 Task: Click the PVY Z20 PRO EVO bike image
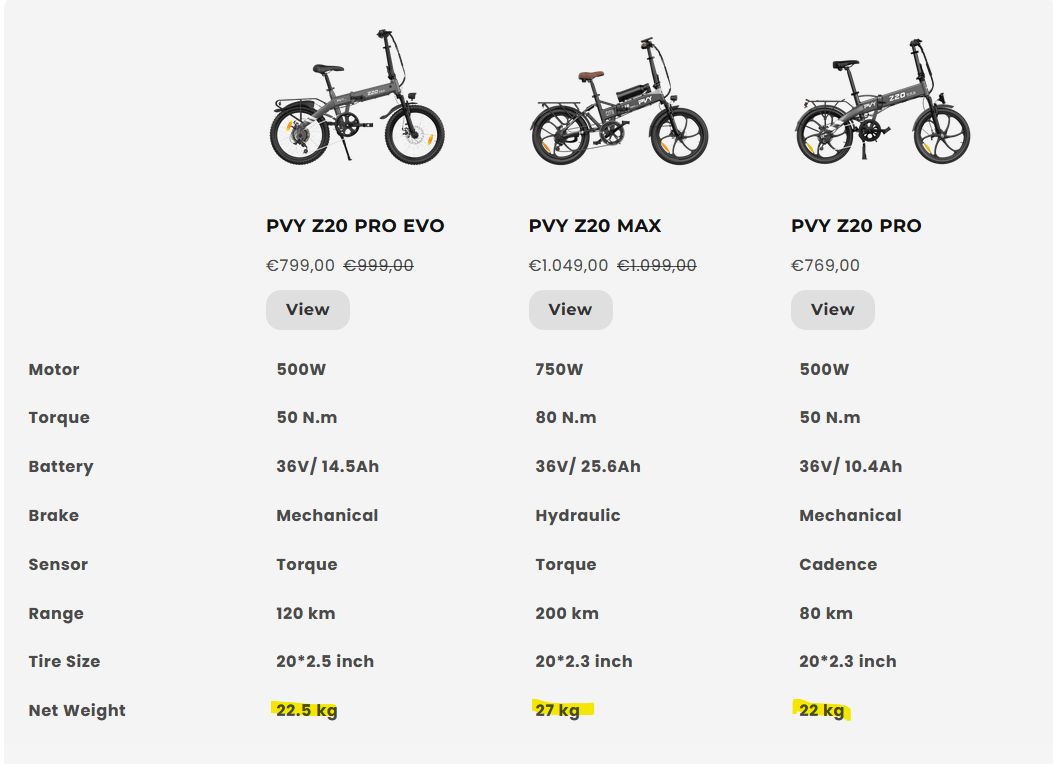click(x=357, y=98)
